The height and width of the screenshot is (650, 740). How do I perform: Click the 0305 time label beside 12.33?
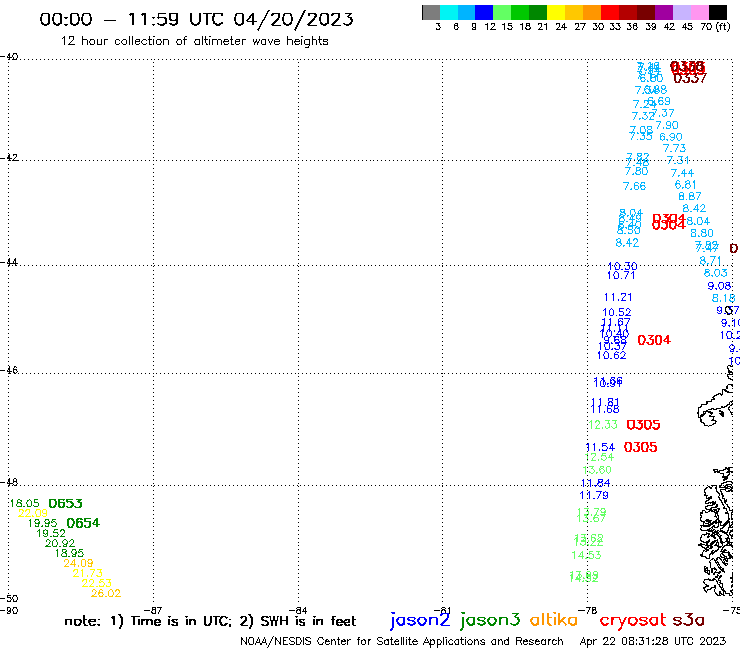[x=643, y=425]
